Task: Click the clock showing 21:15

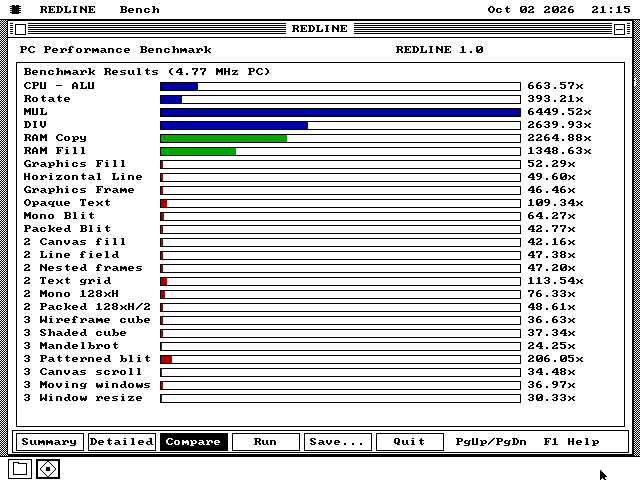Action: (x=611, y=9)
